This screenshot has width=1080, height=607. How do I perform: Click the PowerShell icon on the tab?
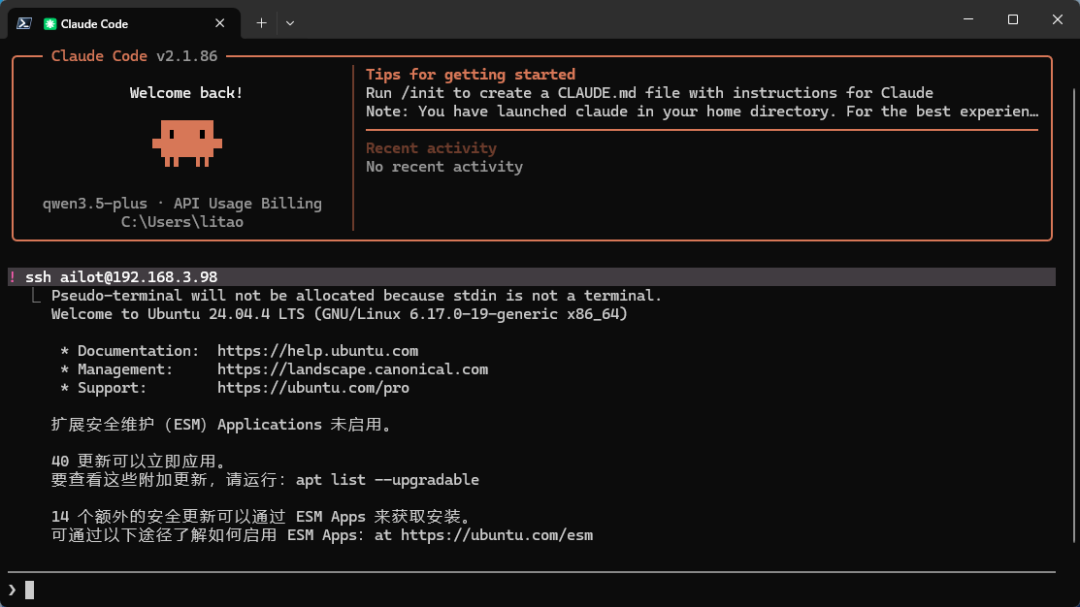pyautogui.click(x=24, y=23)
